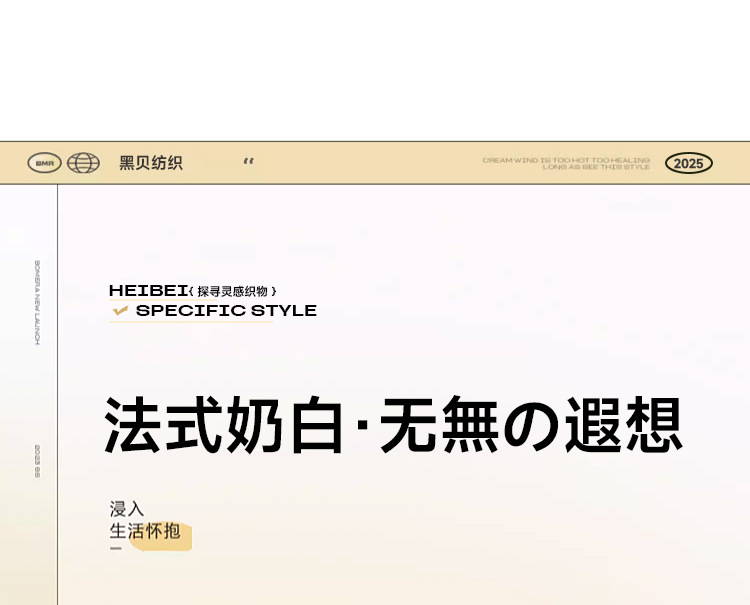Click the BMR oval logo badge
750x605 pixels.
pos(44,163)
